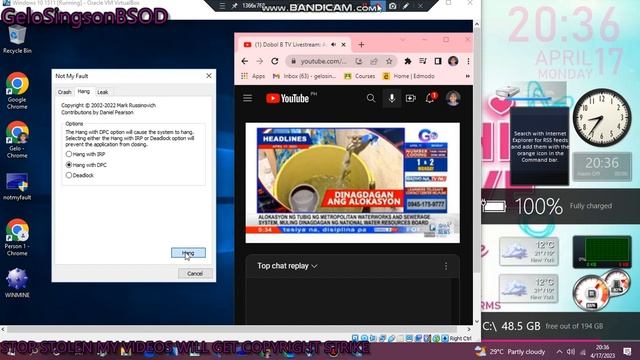The image size is (640, 360).
Task: Go forward in Chrome browser
Action: [x=260, y=61]
